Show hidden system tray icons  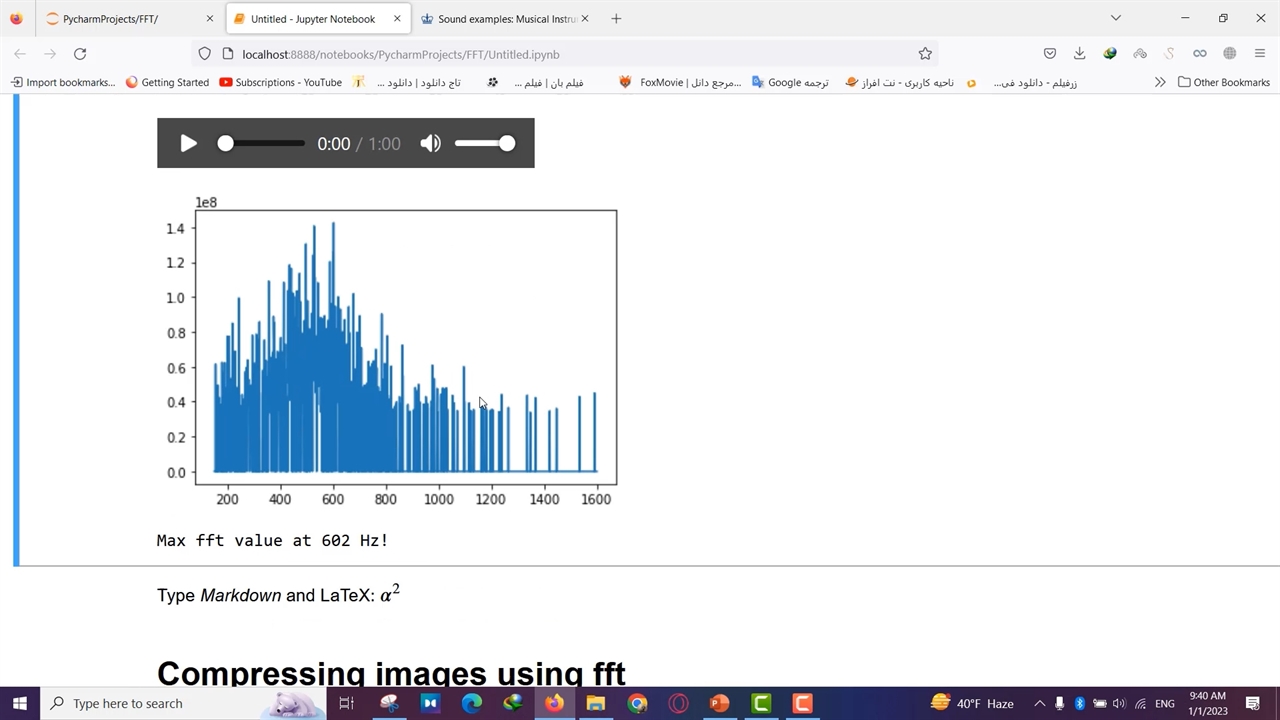(x=1039, y=703)
